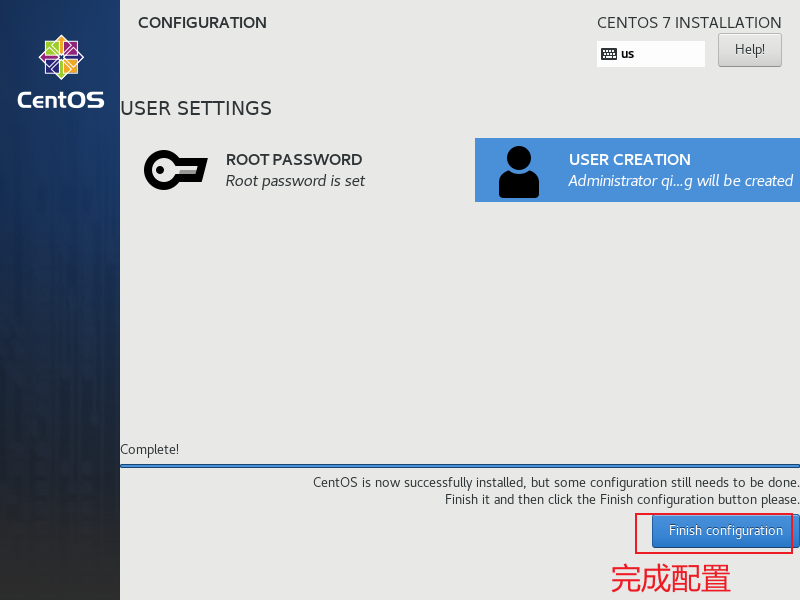
Task: Click the installation progress bar
Action: [x=460, y=466]
